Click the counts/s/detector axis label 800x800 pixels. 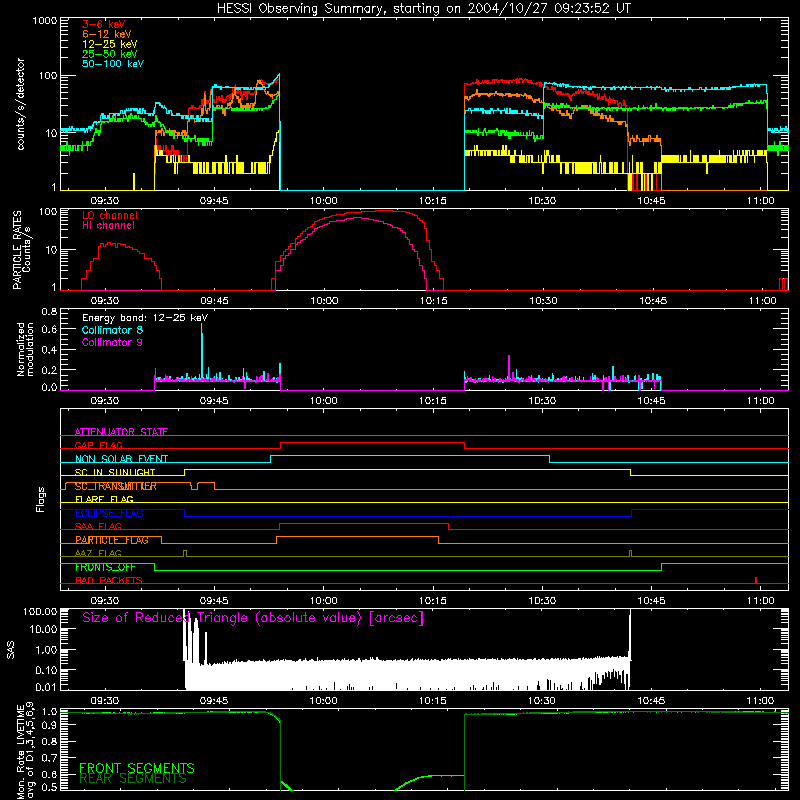point(20,104)
